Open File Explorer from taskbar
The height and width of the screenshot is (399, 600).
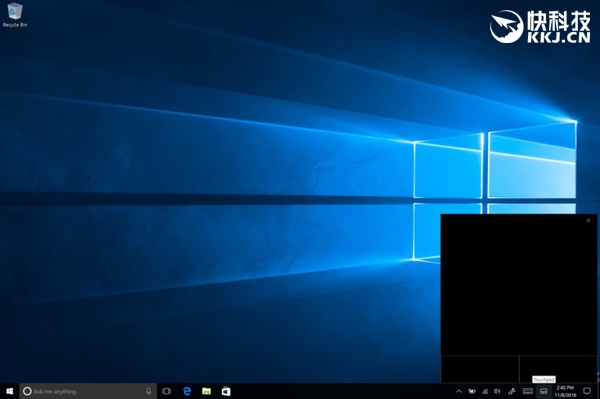pyautogui.click(x=207, y=391)
